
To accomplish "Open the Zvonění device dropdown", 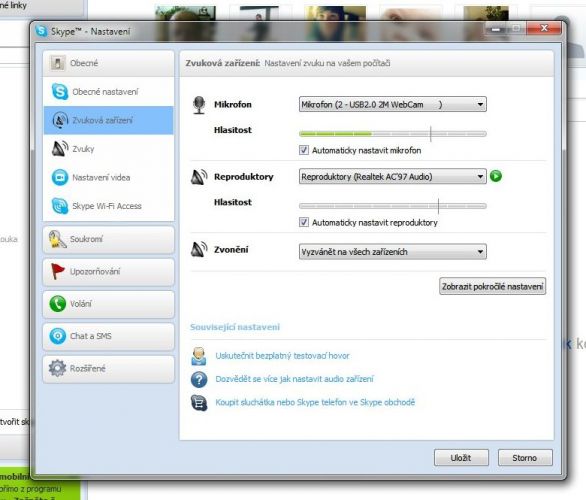I will (392, 252).
